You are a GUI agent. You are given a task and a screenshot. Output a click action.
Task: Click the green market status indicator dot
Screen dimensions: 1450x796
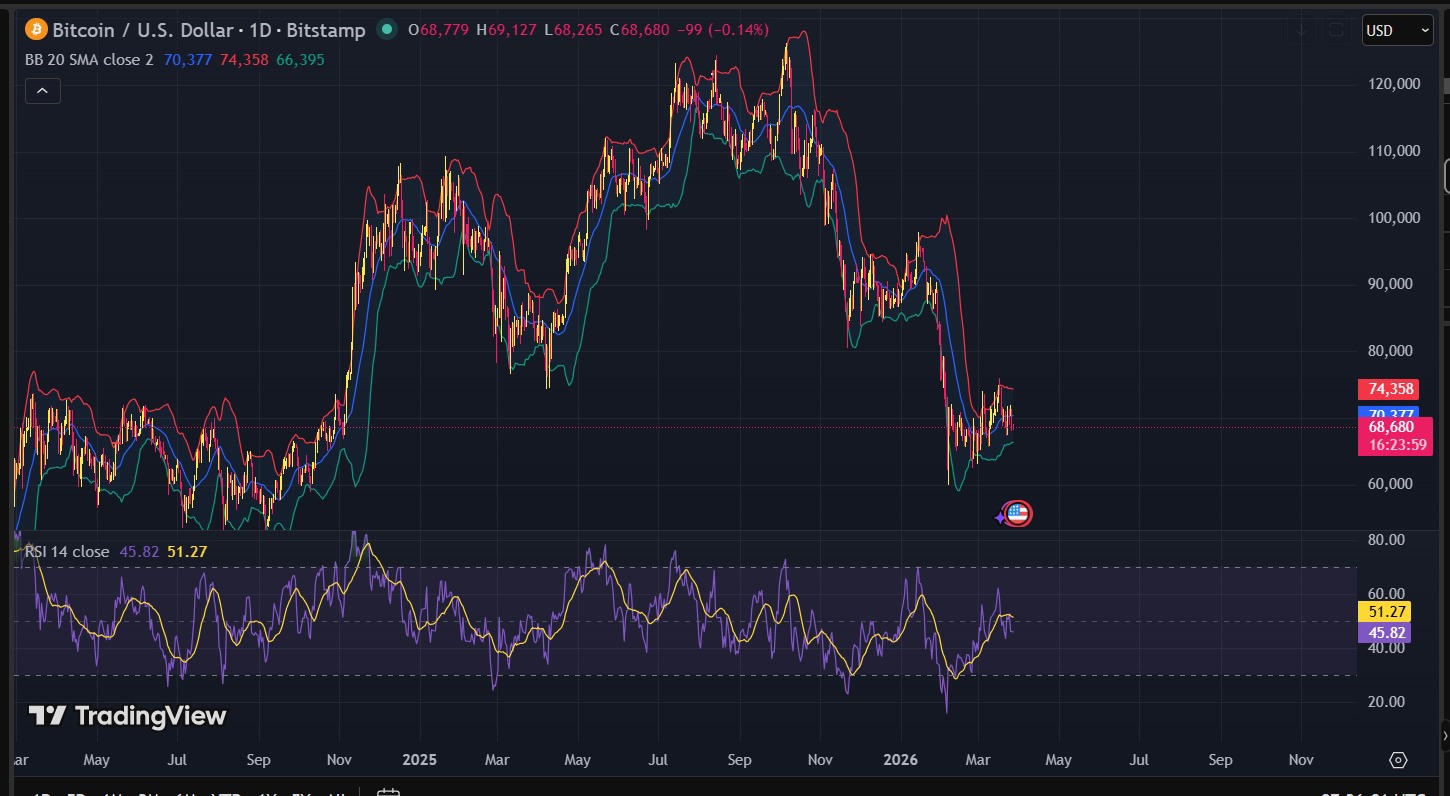(386, 30)
